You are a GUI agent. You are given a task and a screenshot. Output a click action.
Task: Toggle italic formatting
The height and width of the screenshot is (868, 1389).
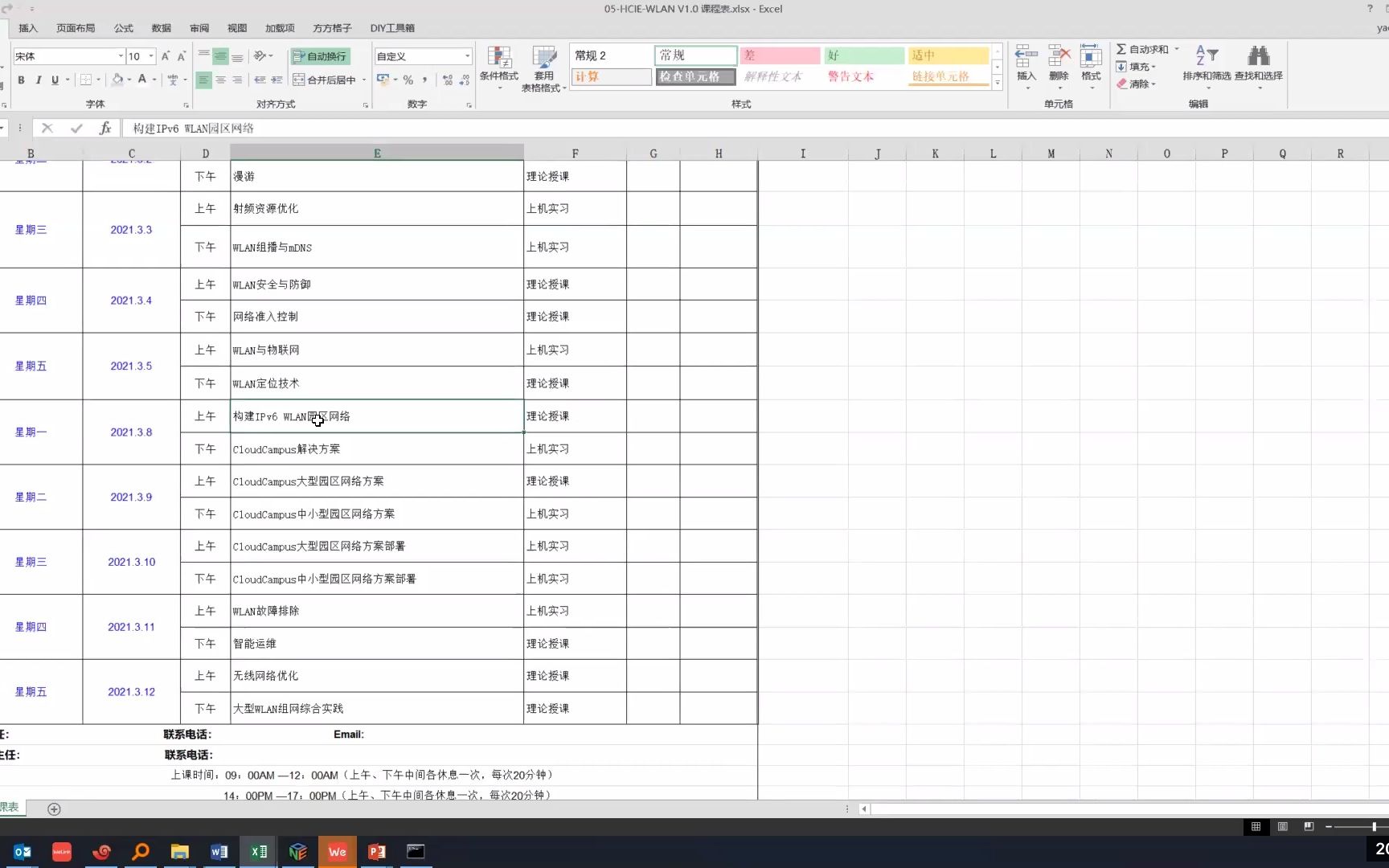tap(38, 80)
